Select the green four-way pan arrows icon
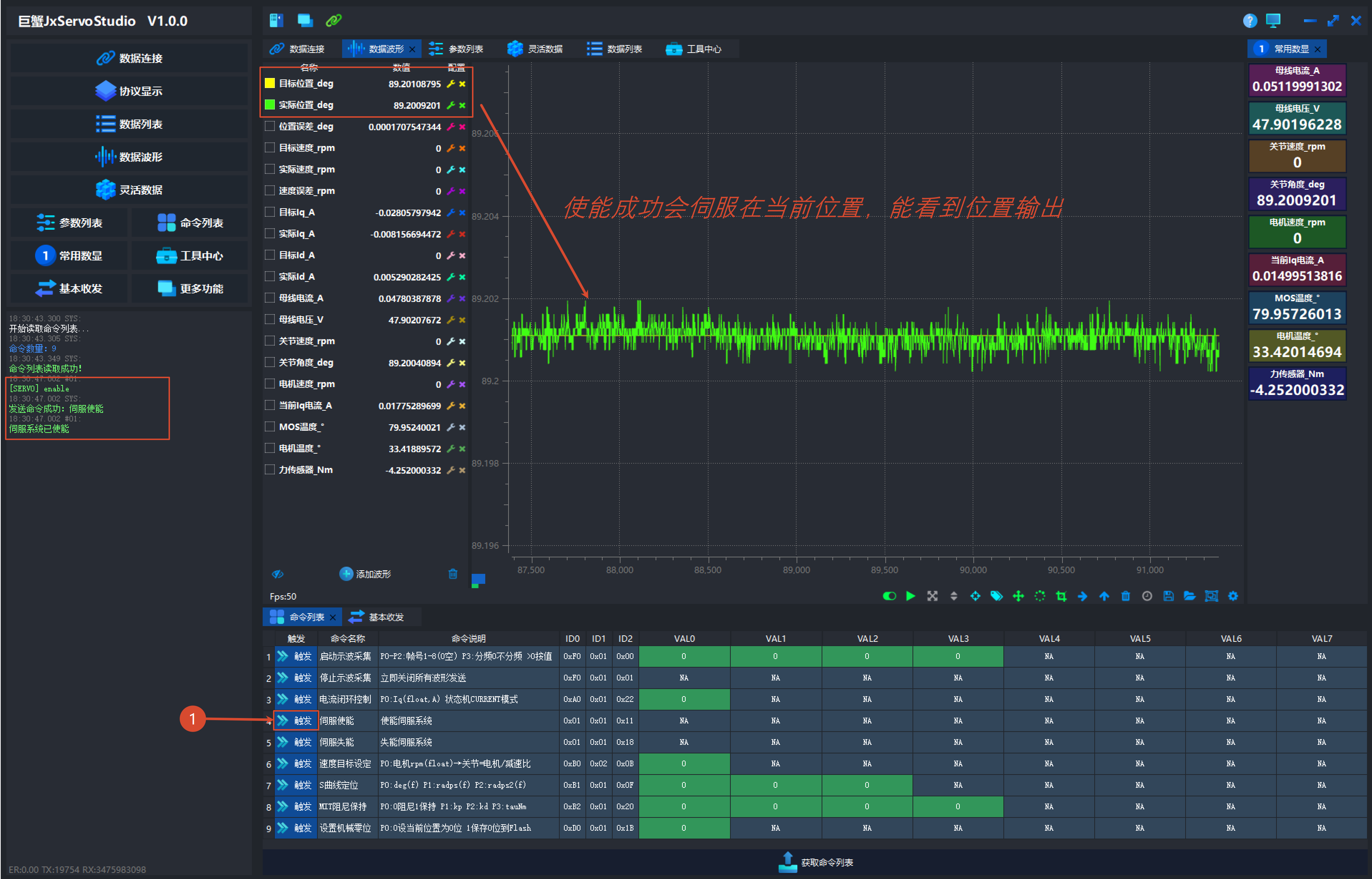The image size is (1372, 879). 1018,596
